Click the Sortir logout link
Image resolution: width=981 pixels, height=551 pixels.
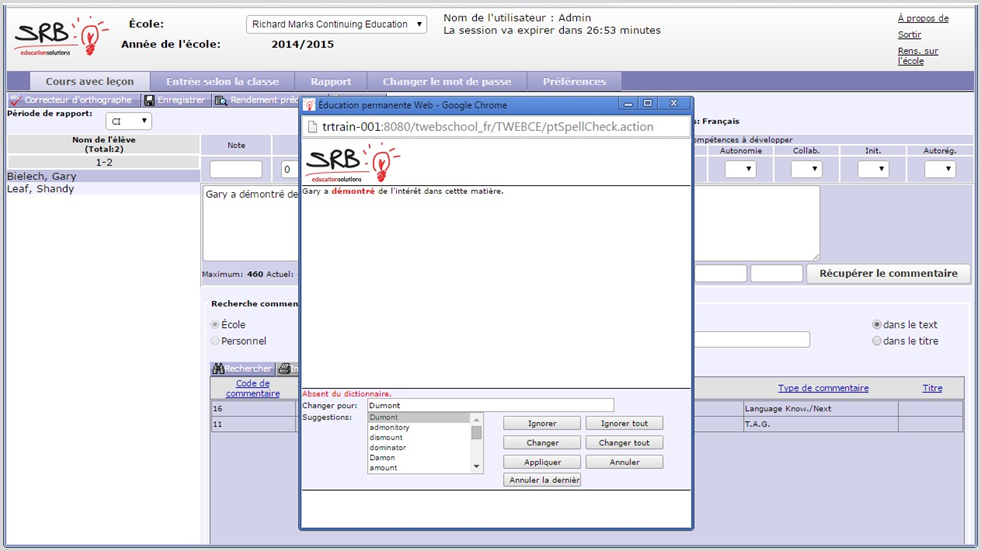coord(909,35)
